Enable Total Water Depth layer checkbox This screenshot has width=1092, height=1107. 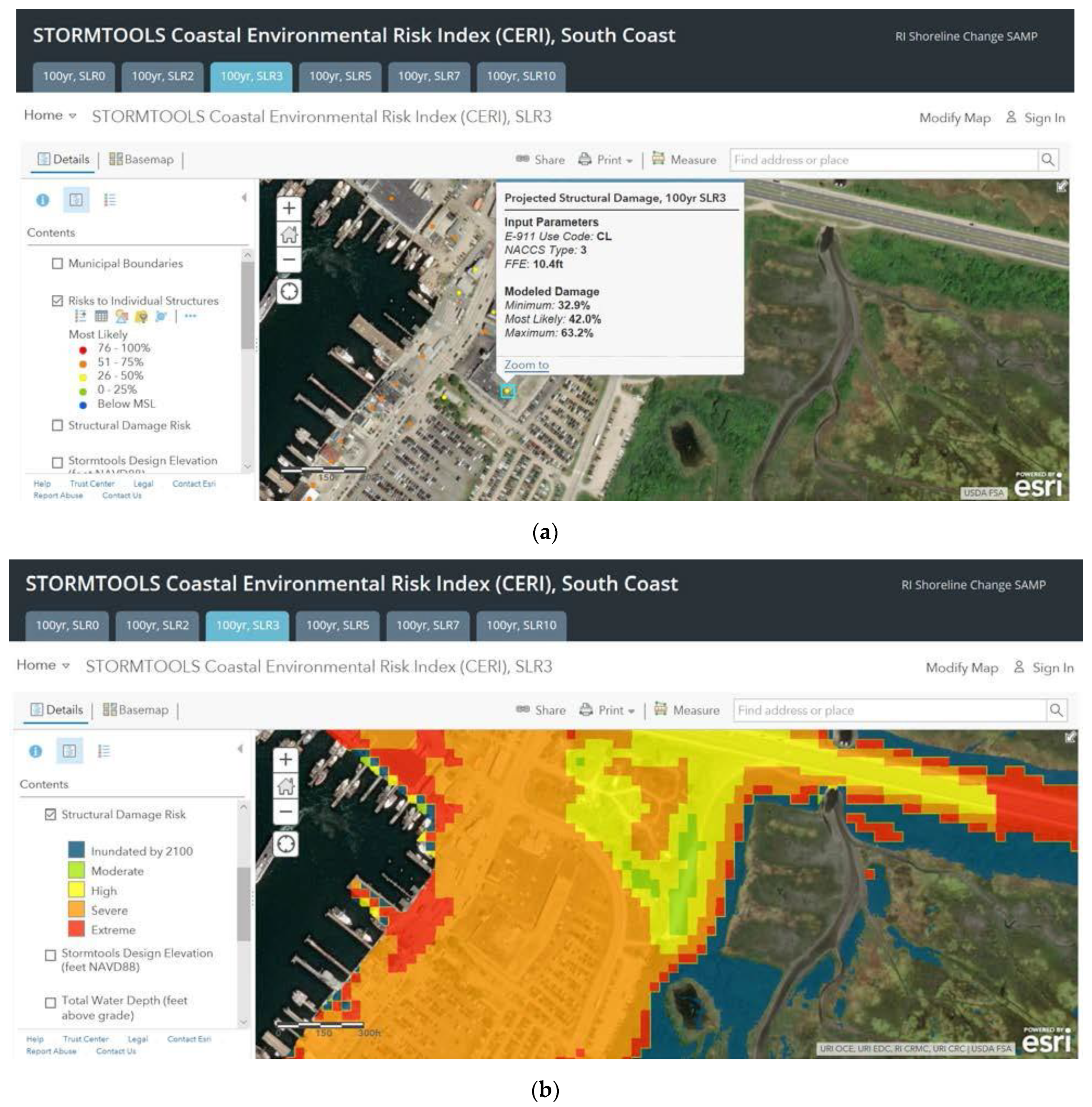pyautogui.click(x=50, y=1002)
